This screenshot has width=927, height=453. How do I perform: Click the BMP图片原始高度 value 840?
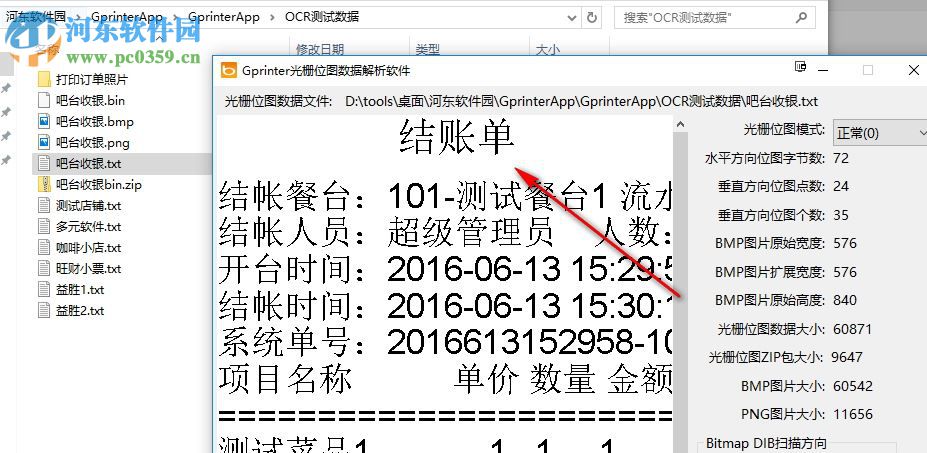[x=845, y=300]
